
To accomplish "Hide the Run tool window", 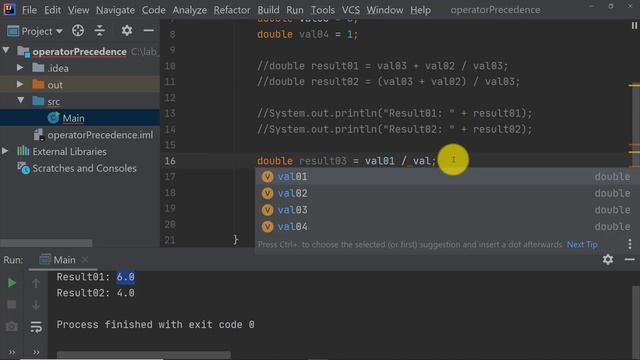I will click(629, 260).
